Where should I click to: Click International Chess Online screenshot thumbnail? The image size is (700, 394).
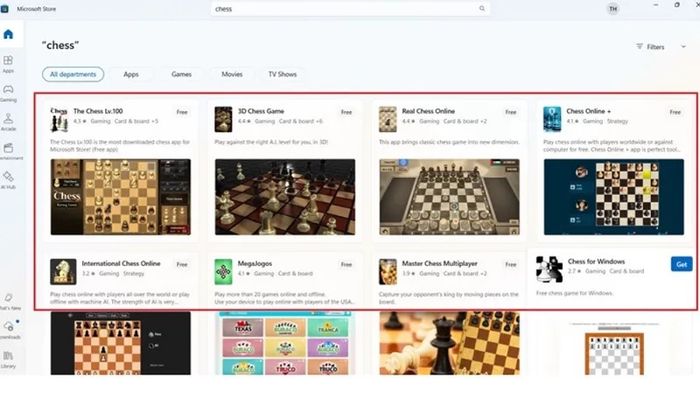(x=121, y=343)
